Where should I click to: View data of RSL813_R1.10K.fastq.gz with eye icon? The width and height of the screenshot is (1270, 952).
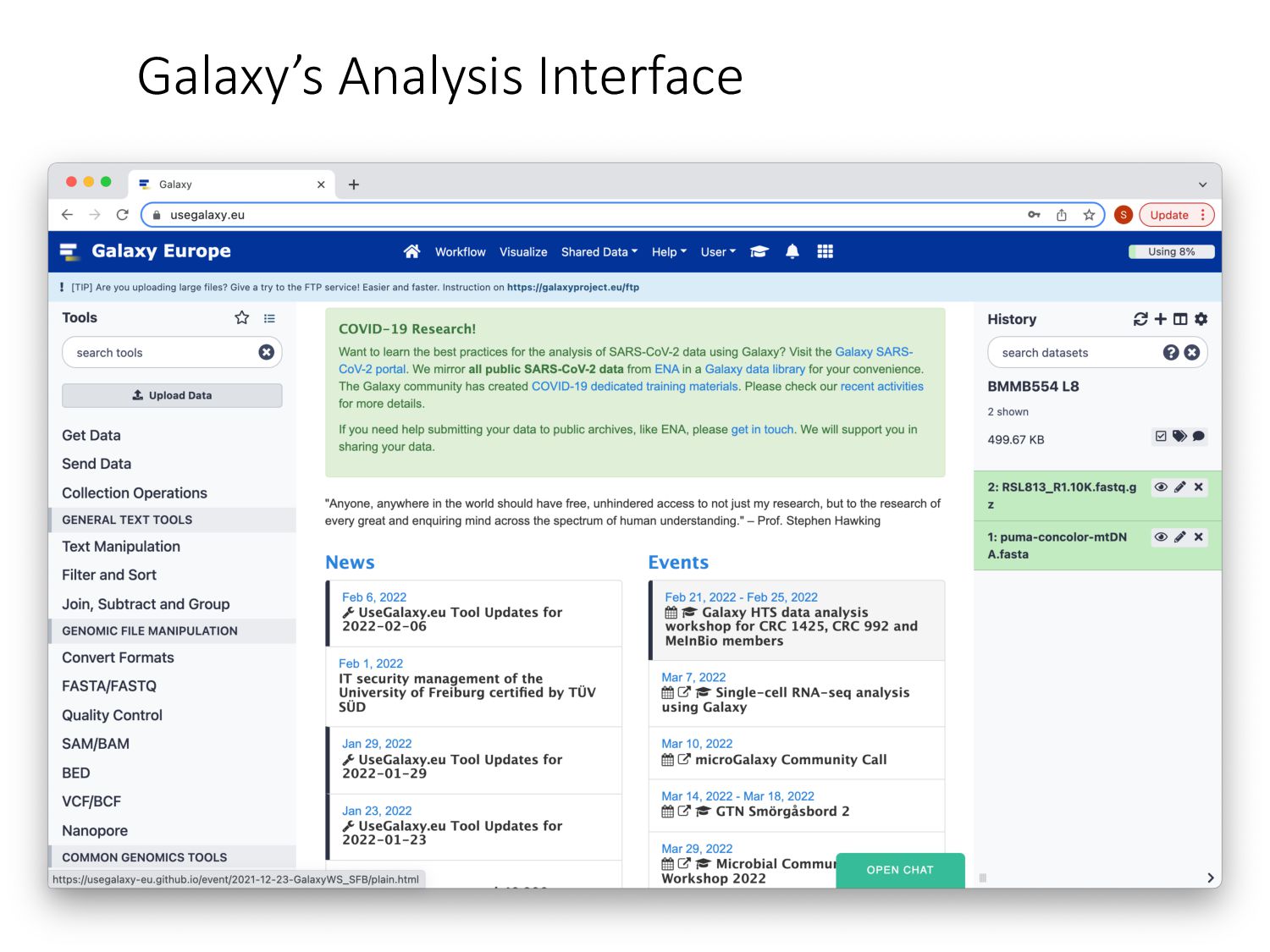[x=1161, y=487]
